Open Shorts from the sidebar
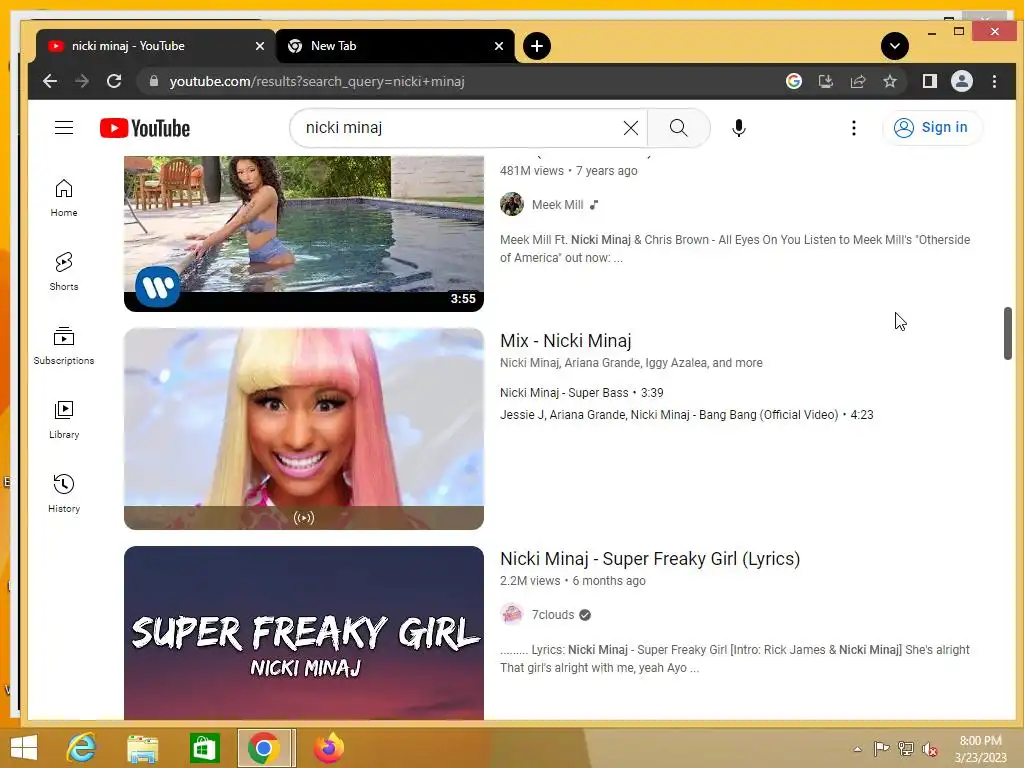 [x=64, y=272]
